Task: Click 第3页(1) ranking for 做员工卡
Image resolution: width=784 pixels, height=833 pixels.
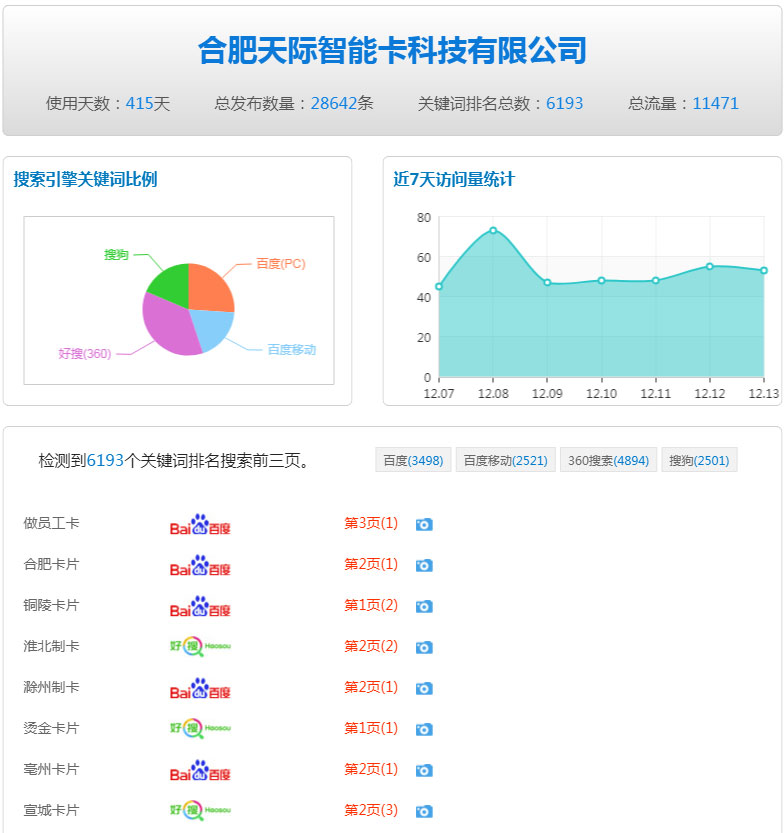Action: pos(371,524)
